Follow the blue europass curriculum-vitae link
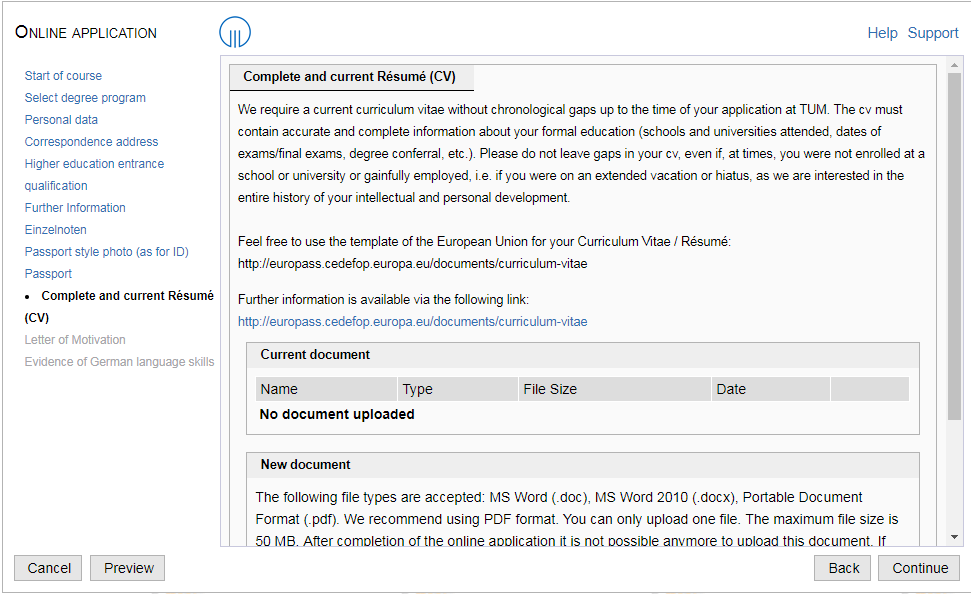 click(x=413, y=322)
